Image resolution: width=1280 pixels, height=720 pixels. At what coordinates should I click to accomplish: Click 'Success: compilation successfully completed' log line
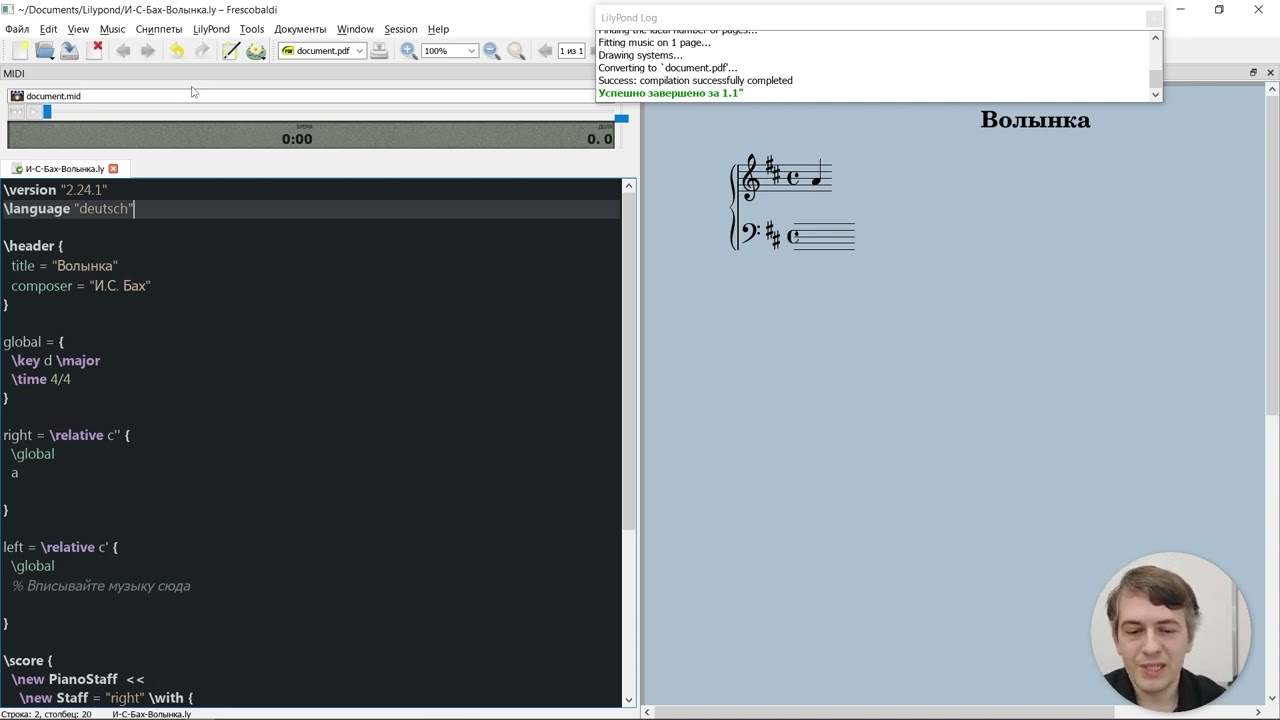[x=695, y=80]
